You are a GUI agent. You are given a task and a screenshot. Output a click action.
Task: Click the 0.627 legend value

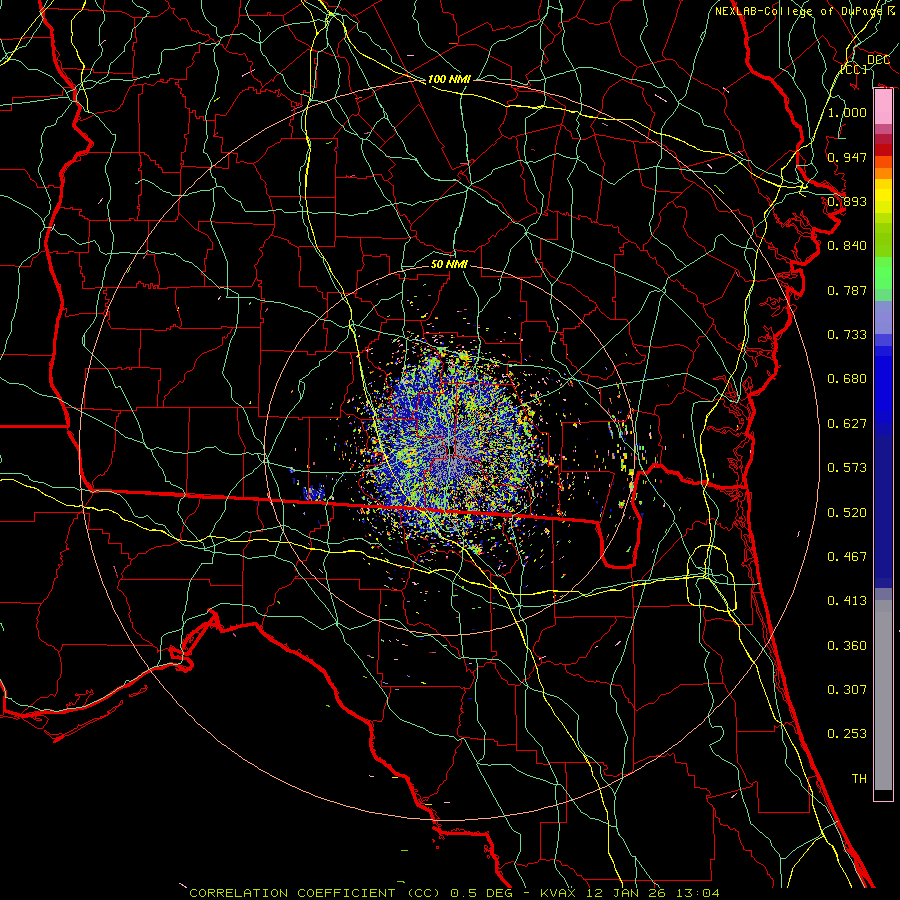(x=847, y=424)
